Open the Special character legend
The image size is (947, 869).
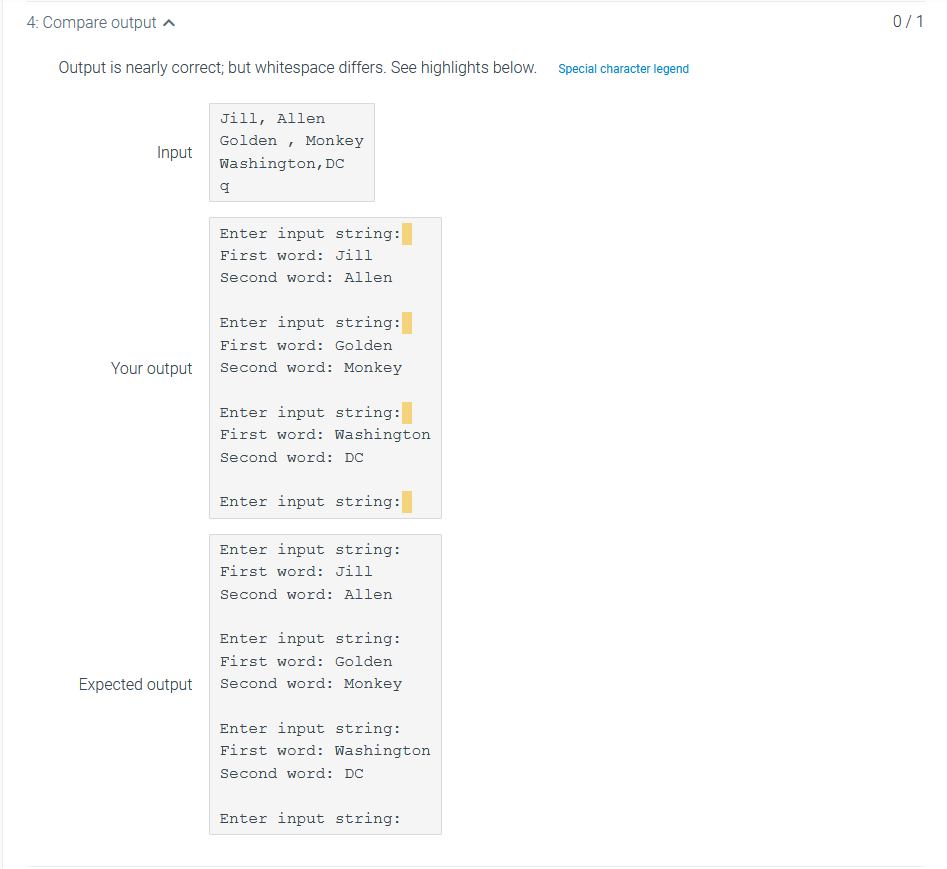coord(623,68)
